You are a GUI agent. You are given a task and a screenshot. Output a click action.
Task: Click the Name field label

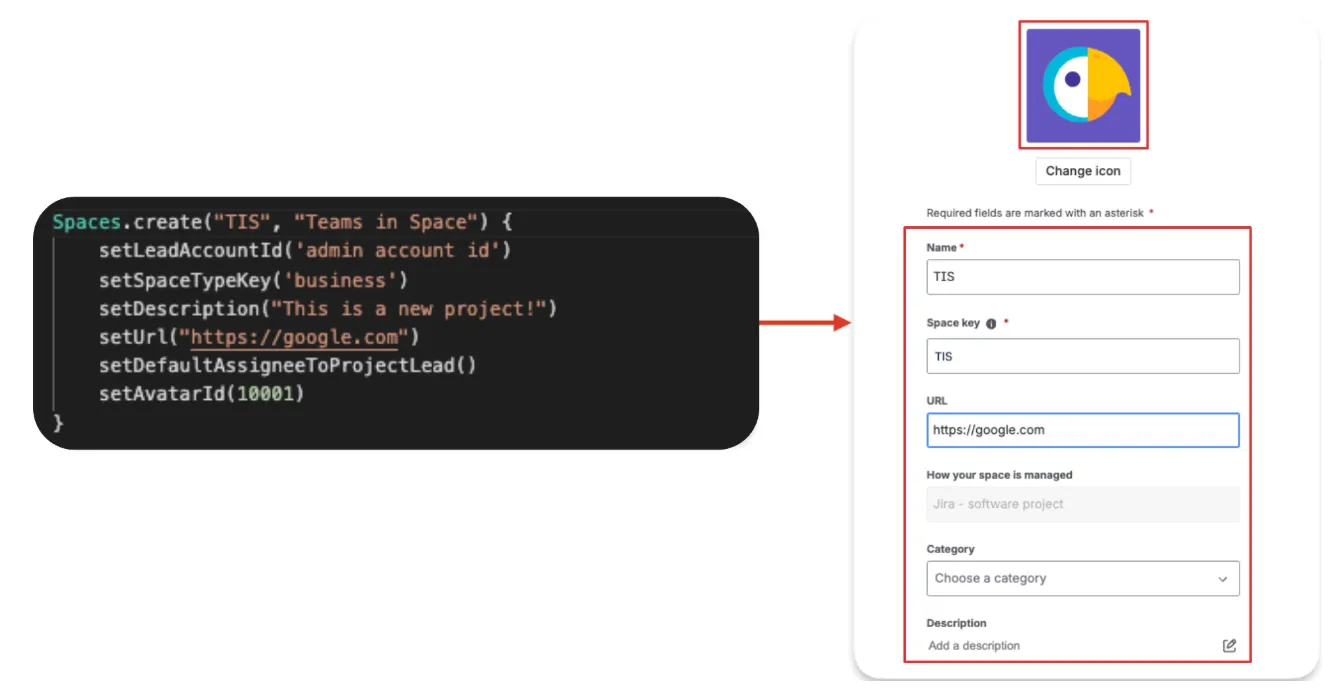point(945,248)
